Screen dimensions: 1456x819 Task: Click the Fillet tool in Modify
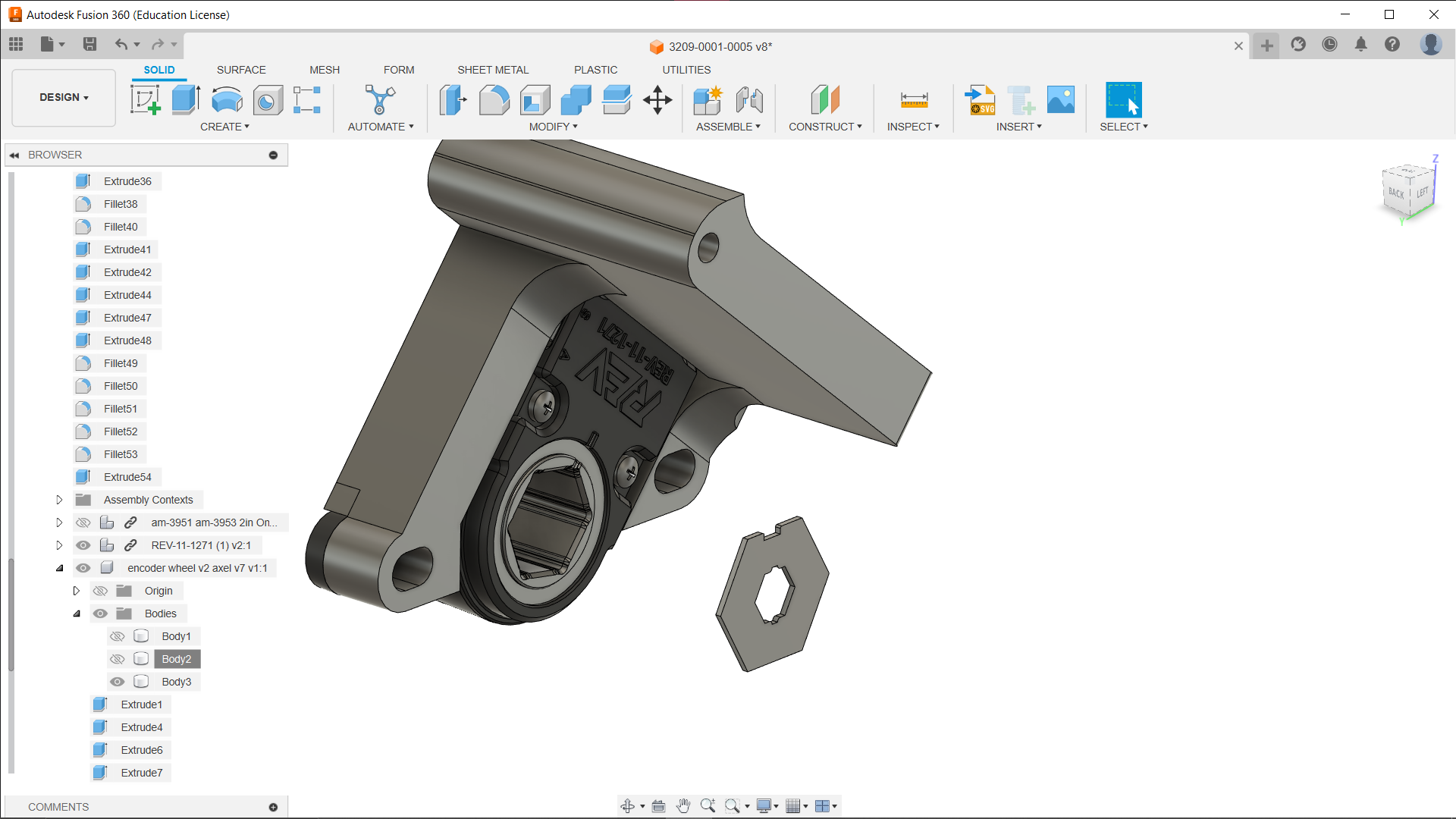(x=494, y=99)
